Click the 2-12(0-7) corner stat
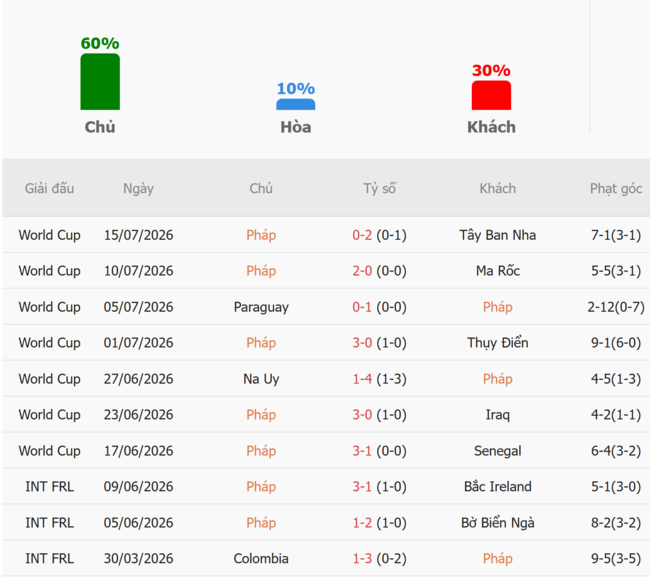 click(x=616, y=307)
